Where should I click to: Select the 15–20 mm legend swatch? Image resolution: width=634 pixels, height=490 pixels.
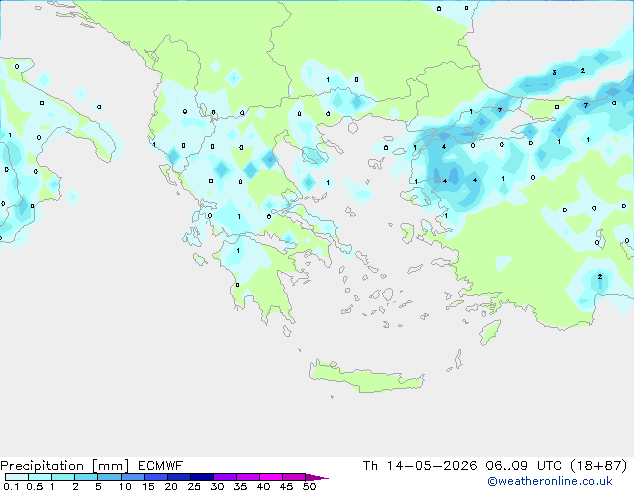(155, 477)
